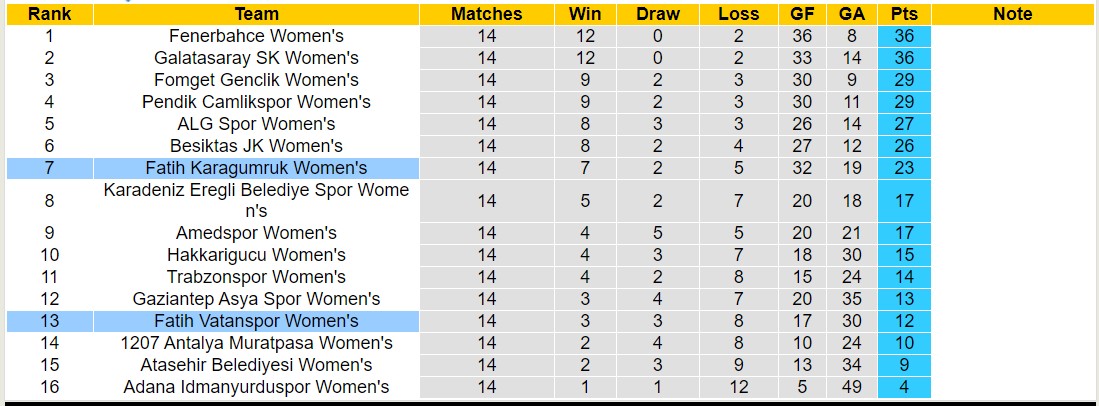Click Trabzonspor Women's team name
This screenshot has width=1099, height=406.
(256, 277)
